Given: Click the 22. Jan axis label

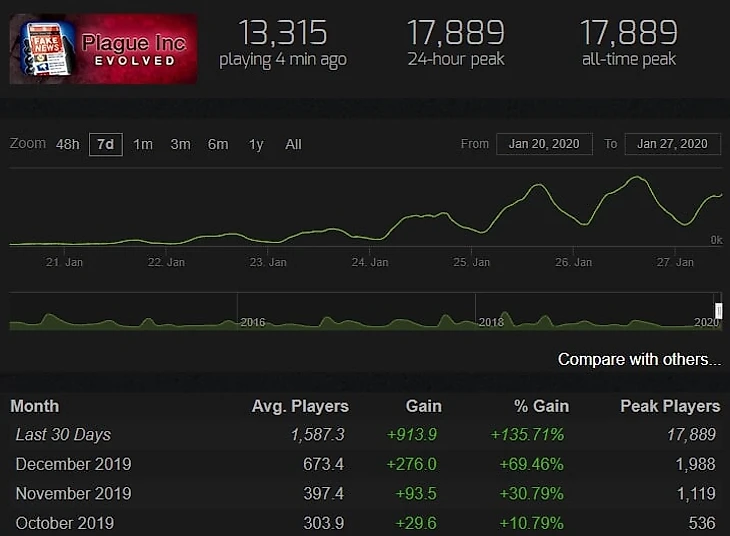Looking at the screenshot, I should pos(166,262).
